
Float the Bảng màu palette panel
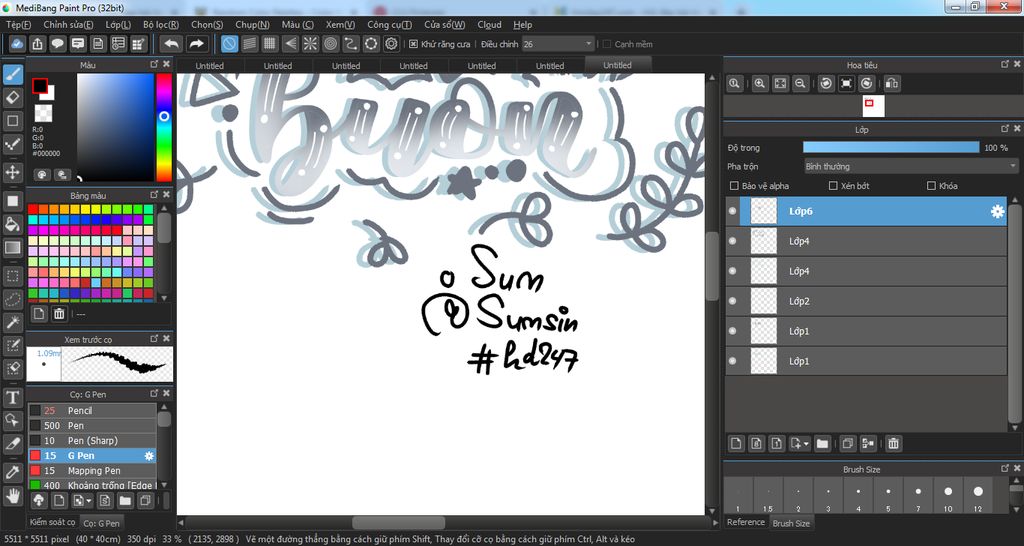click(x=154, y=195)
